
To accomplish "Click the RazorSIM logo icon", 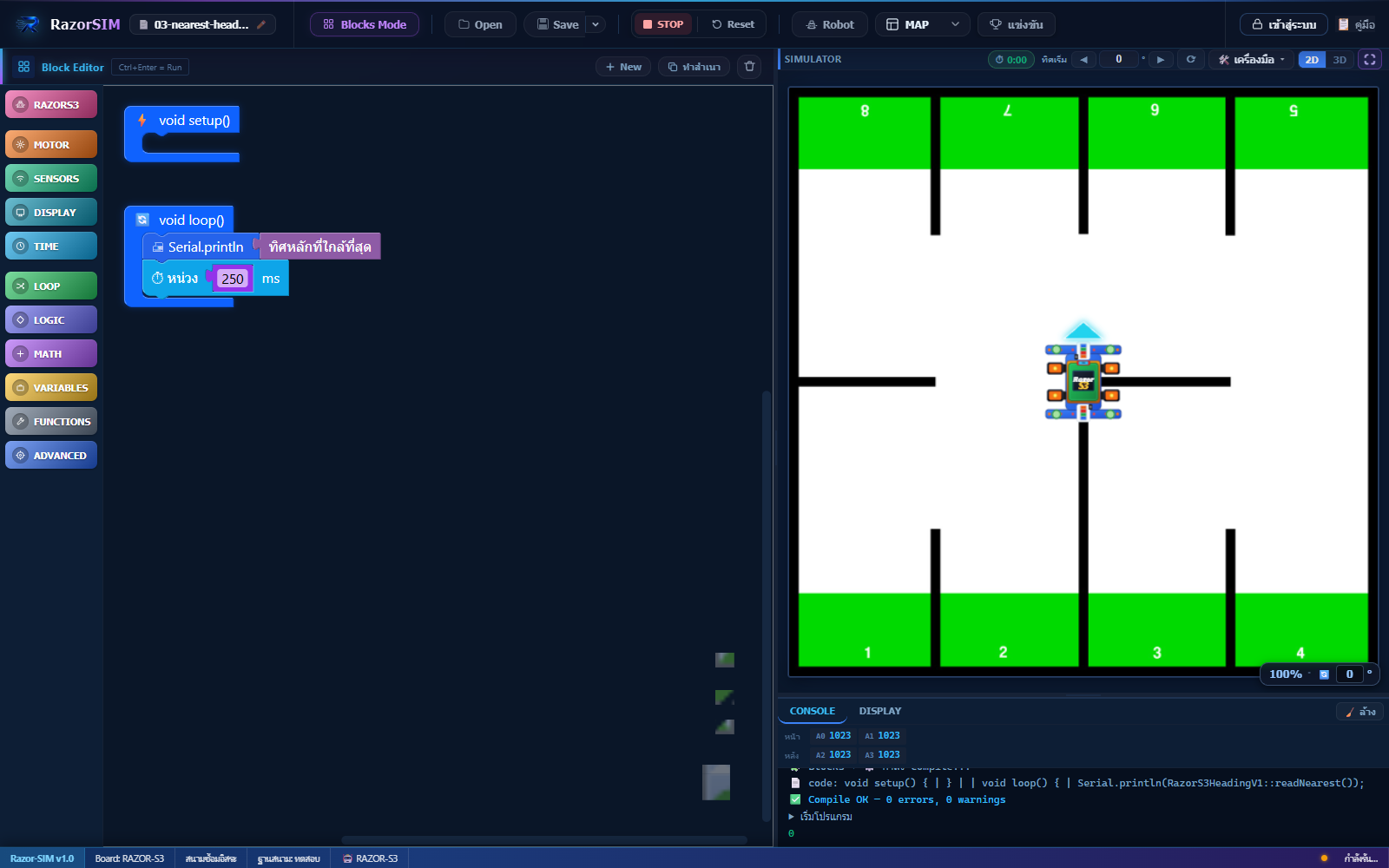I will (27, 24).
